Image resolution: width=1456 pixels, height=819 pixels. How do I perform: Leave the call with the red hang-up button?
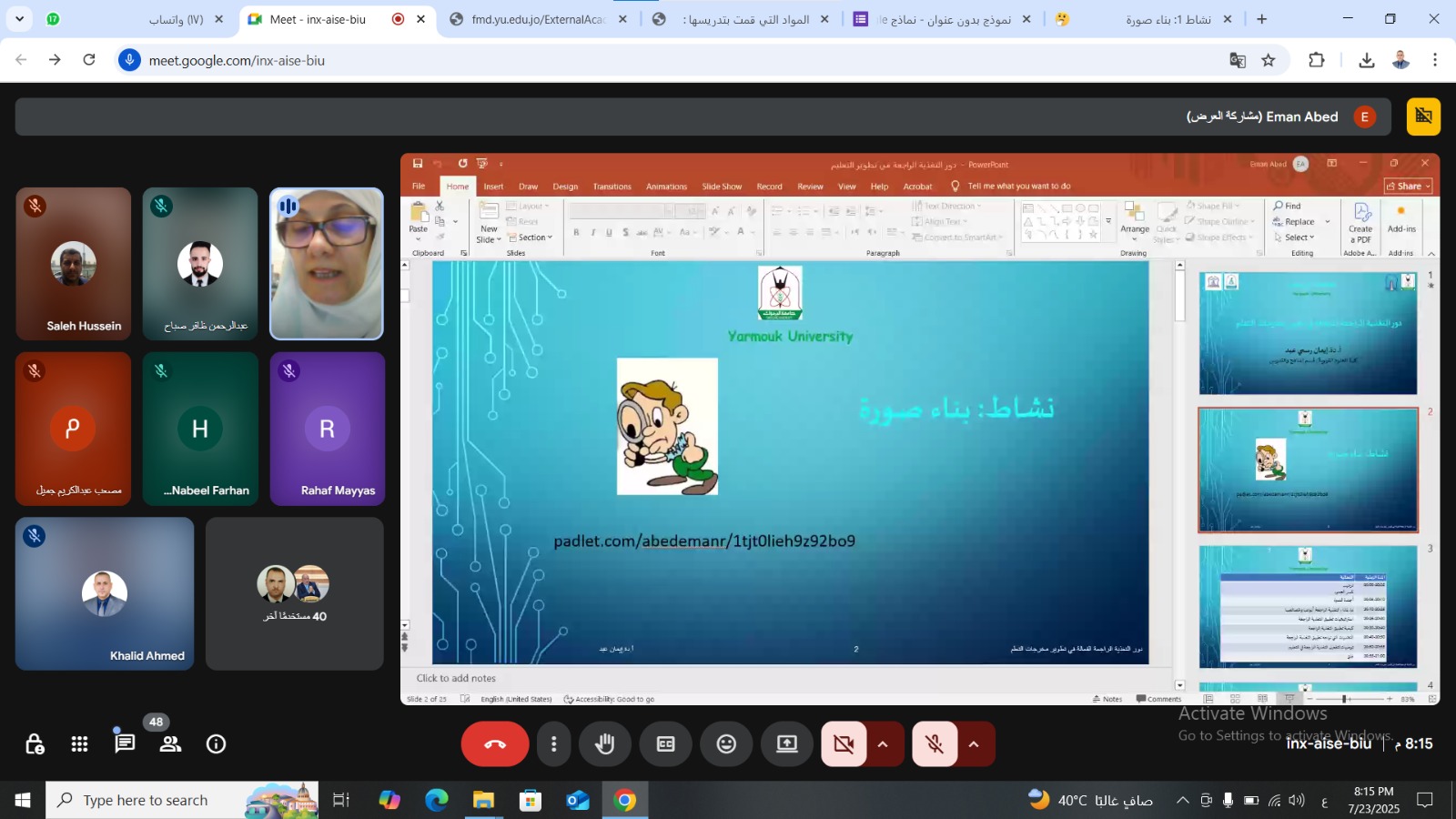pos(495,744)
